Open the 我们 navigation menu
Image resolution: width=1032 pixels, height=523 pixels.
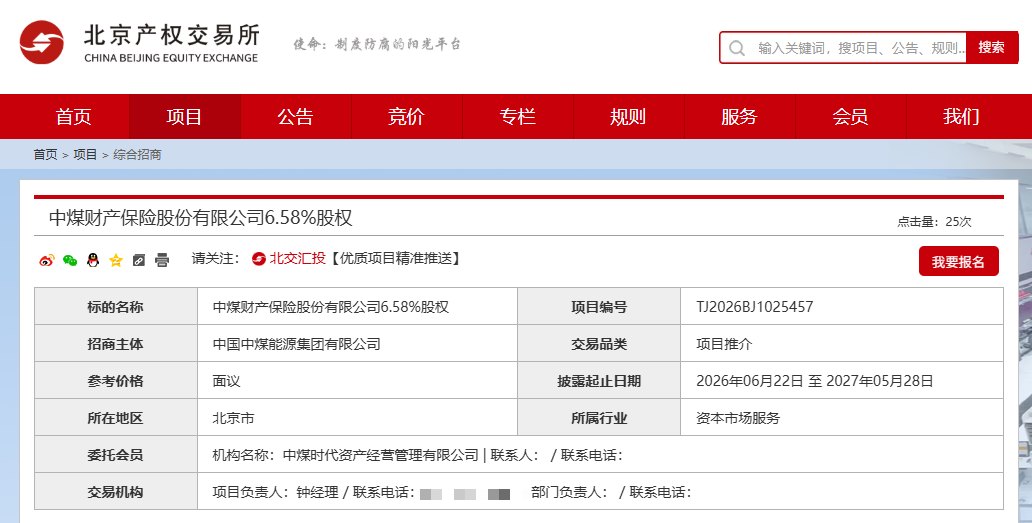pyautogui.click(x=962, y=116)
